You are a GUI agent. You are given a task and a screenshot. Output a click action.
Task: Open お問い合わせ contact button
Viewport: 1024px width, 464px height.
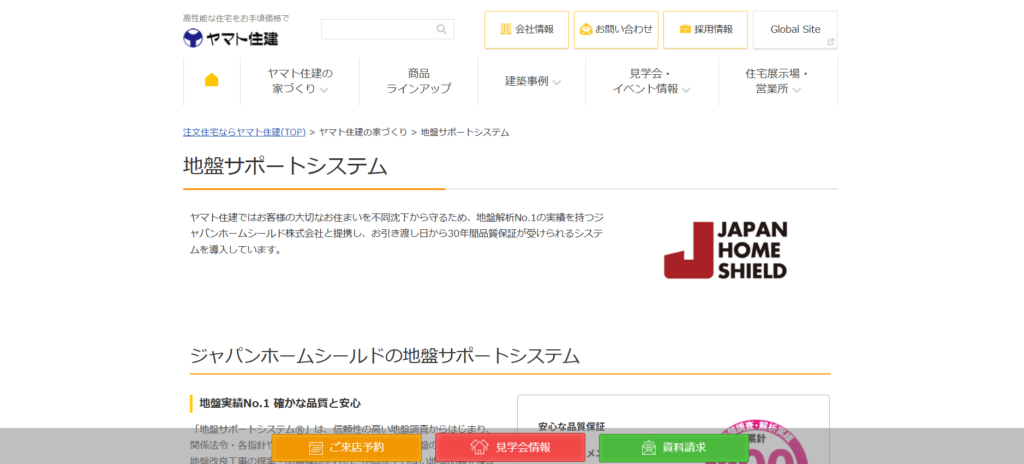(616, 29)
